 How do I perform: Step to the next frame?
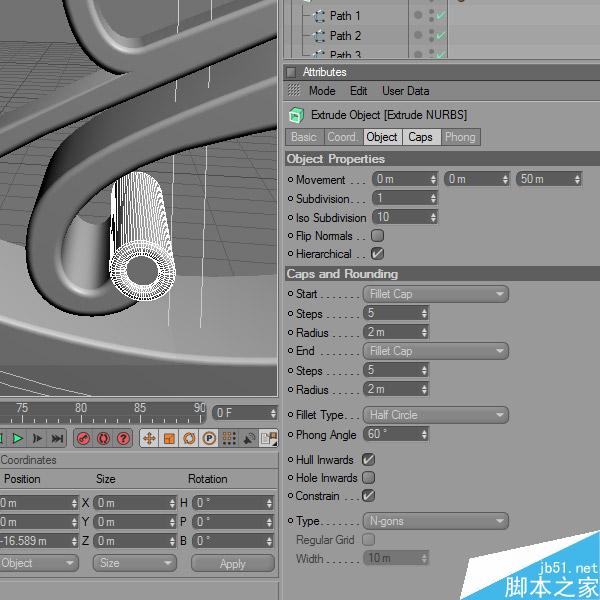pos(38,438)
